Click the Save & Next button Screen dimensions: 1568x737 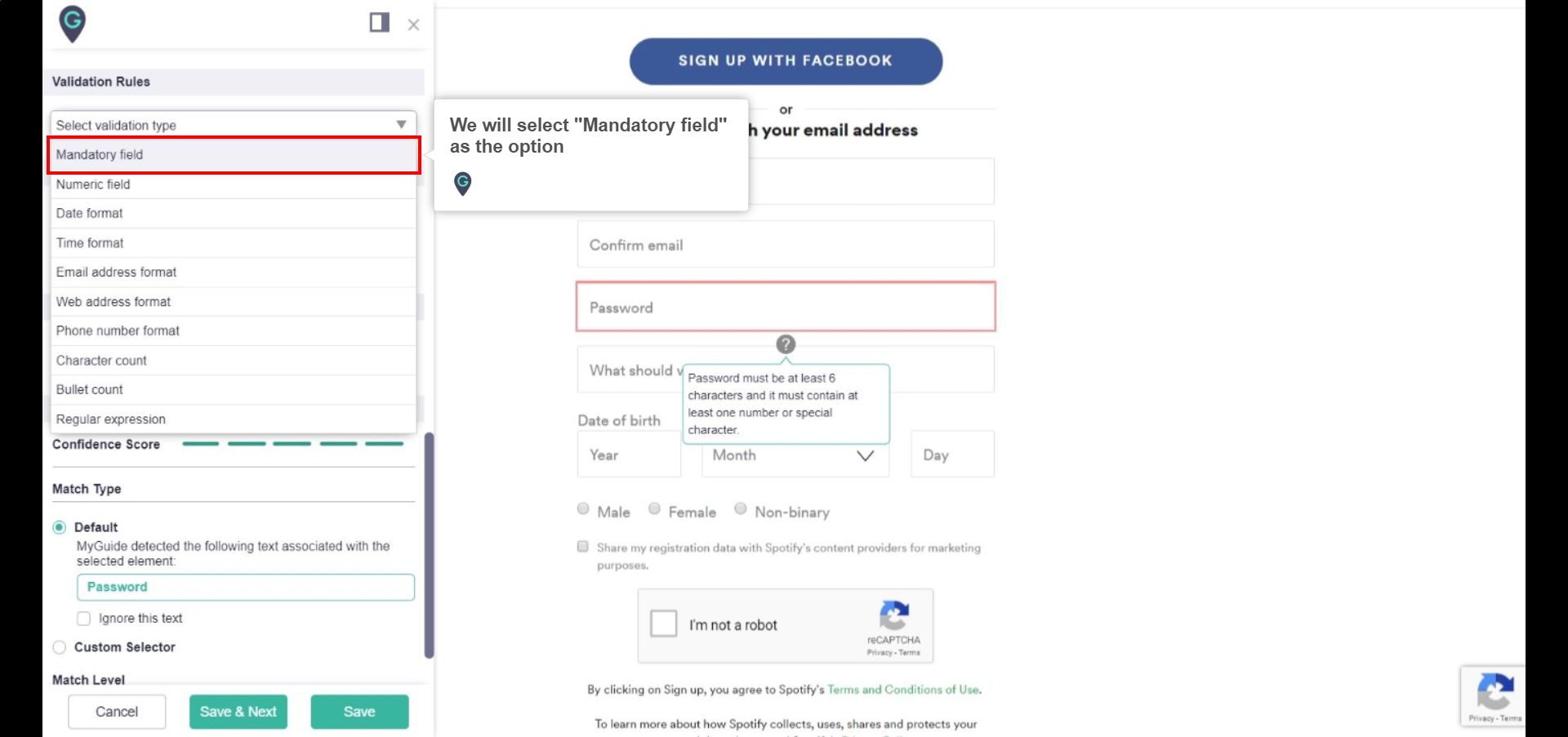(x=238, y=712)
